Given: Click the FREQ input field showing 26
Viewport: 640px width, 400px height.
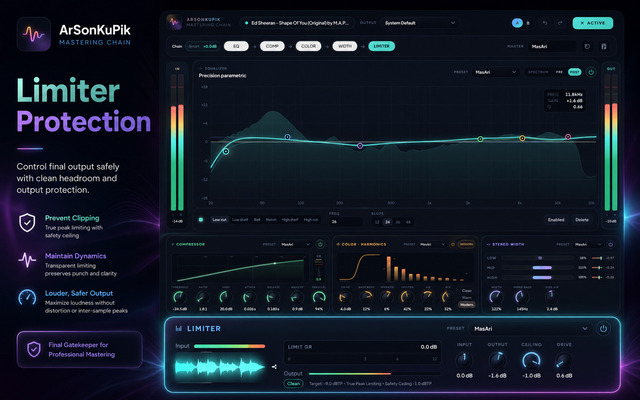Looking at the screenshot, I should [x=346, y=222].
